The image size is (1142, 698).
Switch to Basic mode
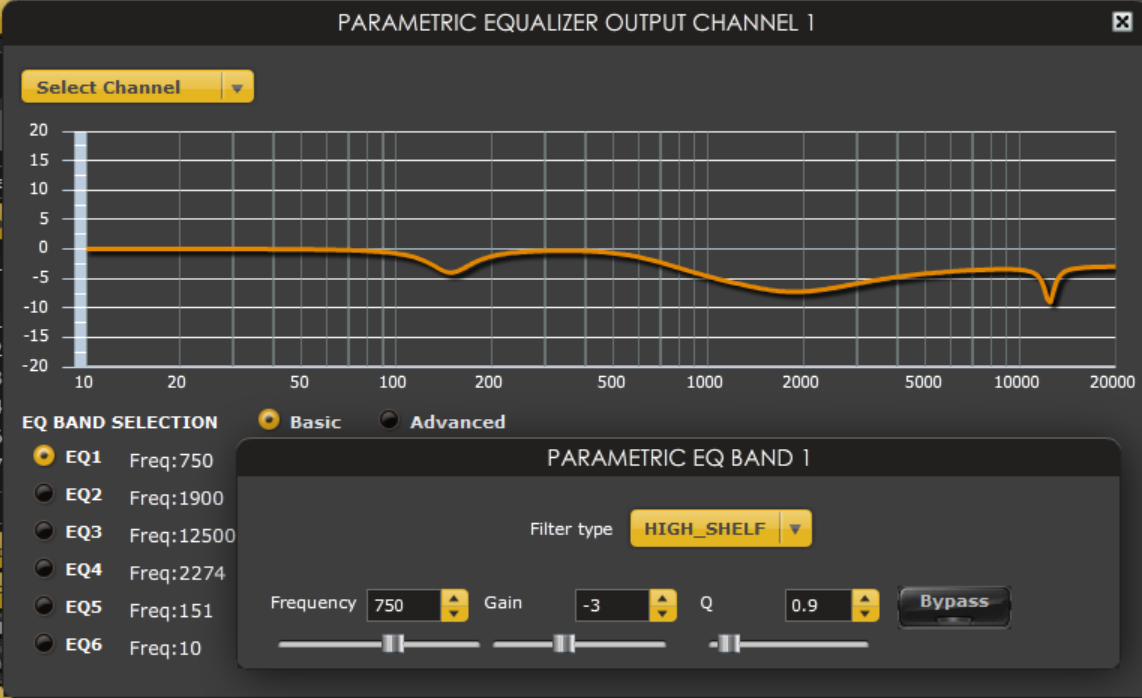point(269,420)
